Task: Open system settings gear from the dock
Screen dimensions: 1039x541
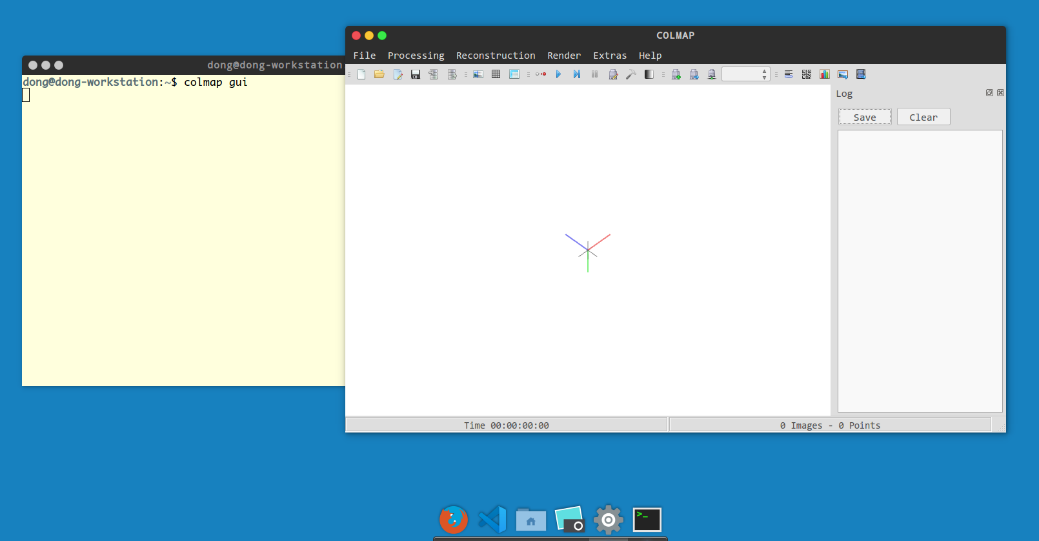Action: [x=608, y=519]
